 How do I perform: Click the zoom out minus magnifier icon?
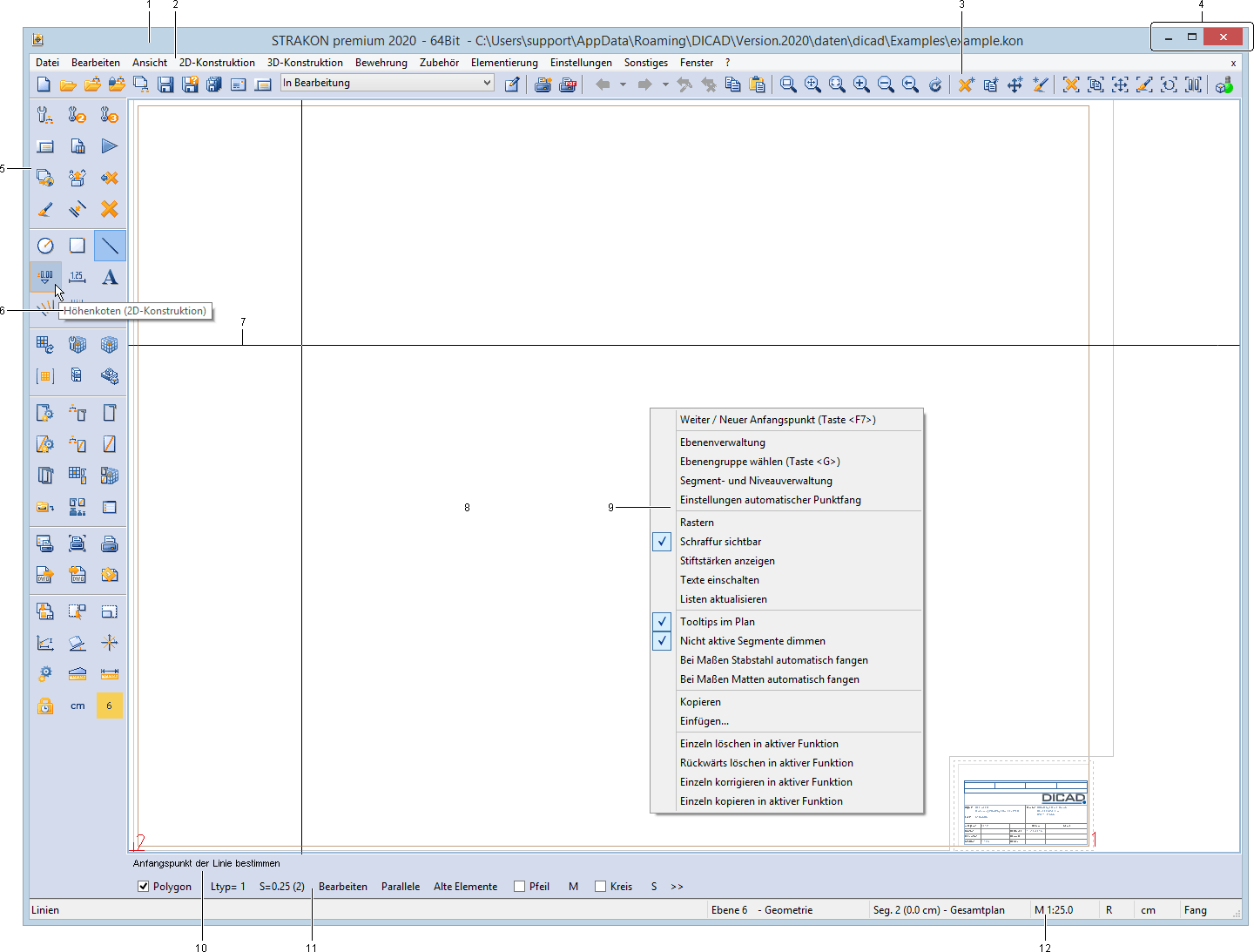886,84
